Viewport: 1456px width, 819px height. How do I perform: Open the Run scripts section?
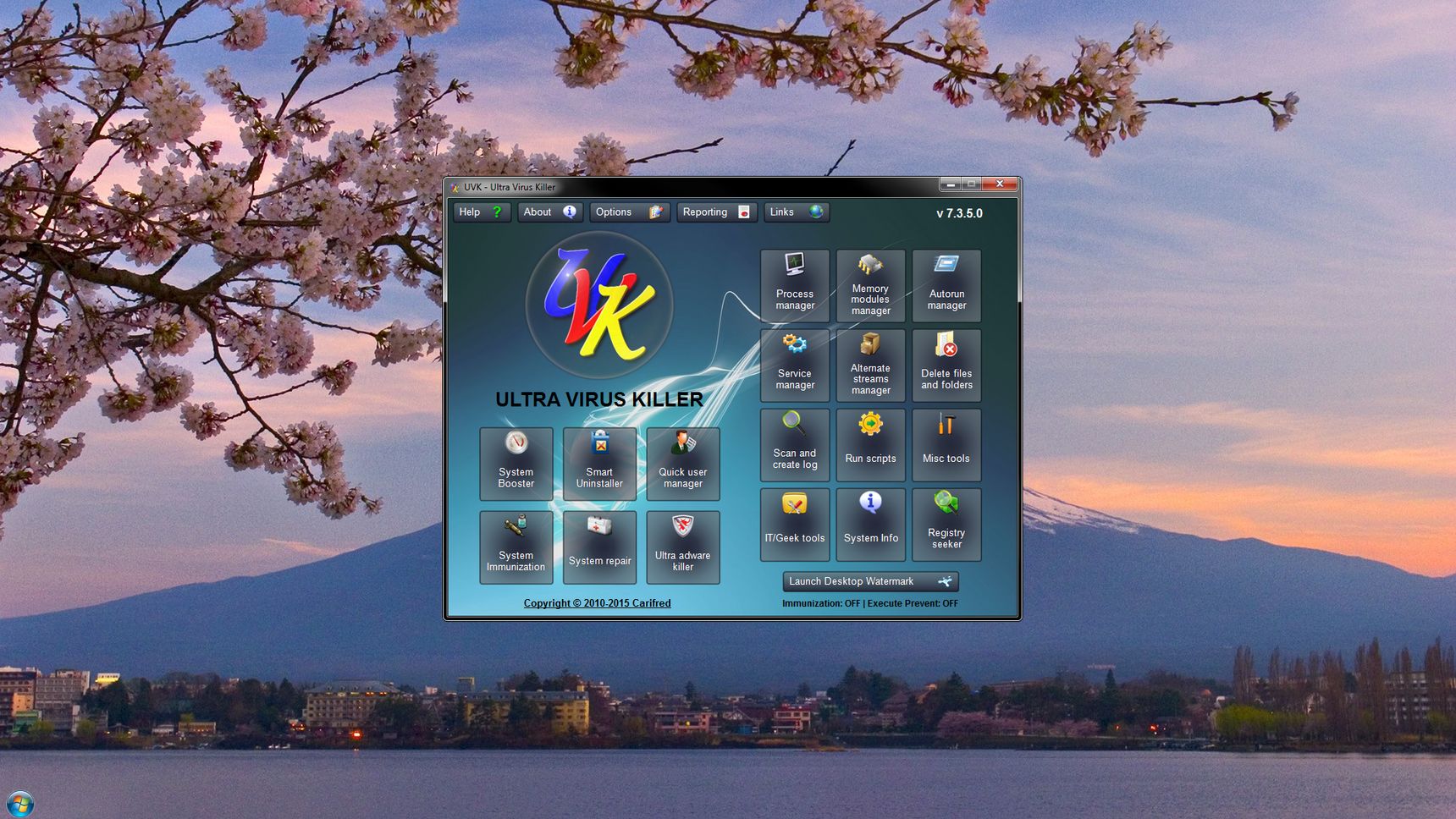pos(870,445)
